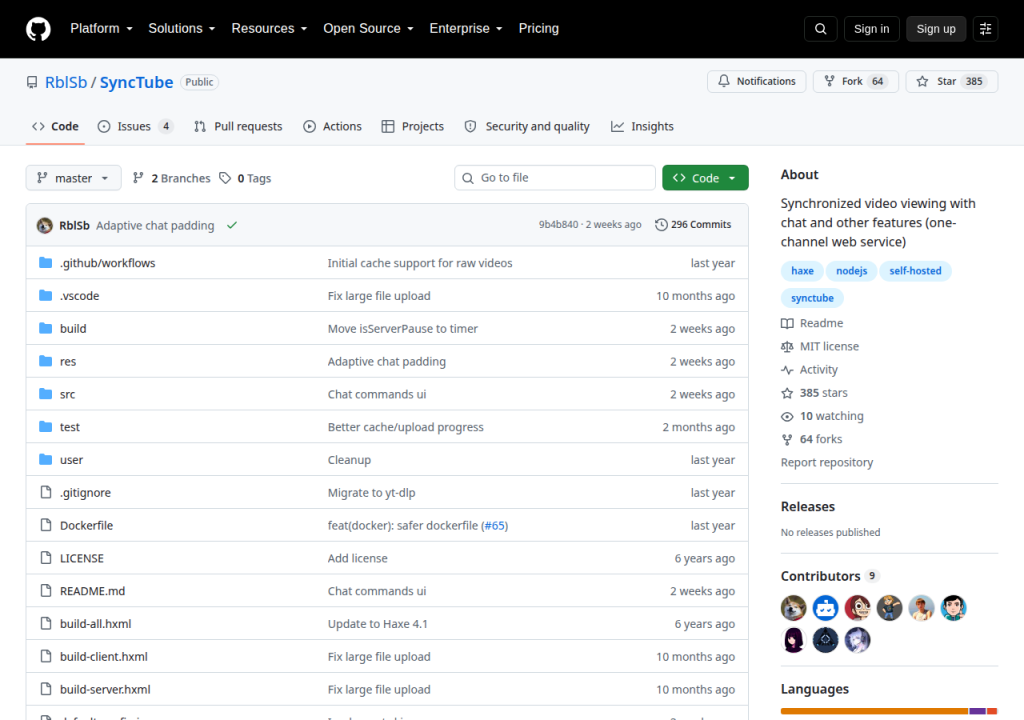Open the master branch selector dropdown
This screenshot has width=1024, height=720.
[x=73, y=178]
